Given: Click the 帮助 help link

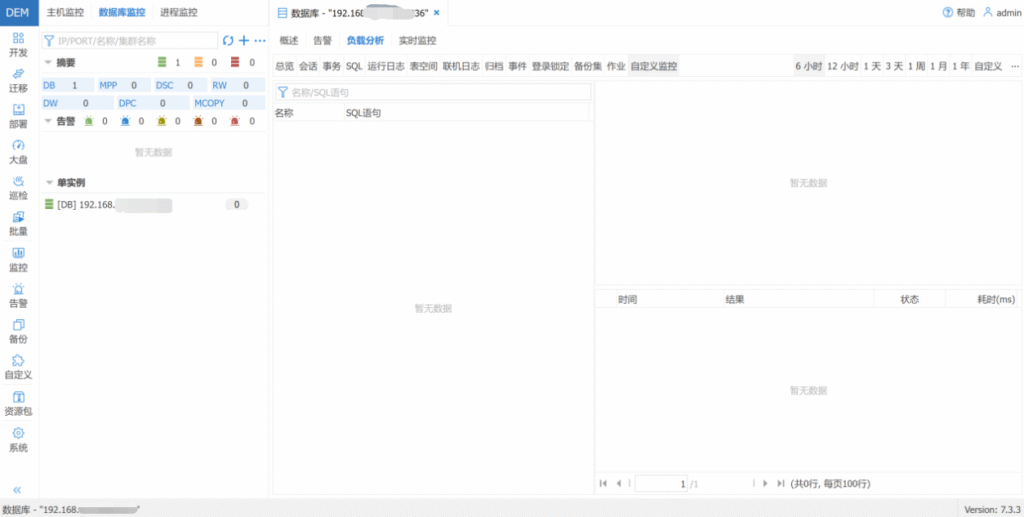Looking at the screenshot, I should (x=958, y=13).
